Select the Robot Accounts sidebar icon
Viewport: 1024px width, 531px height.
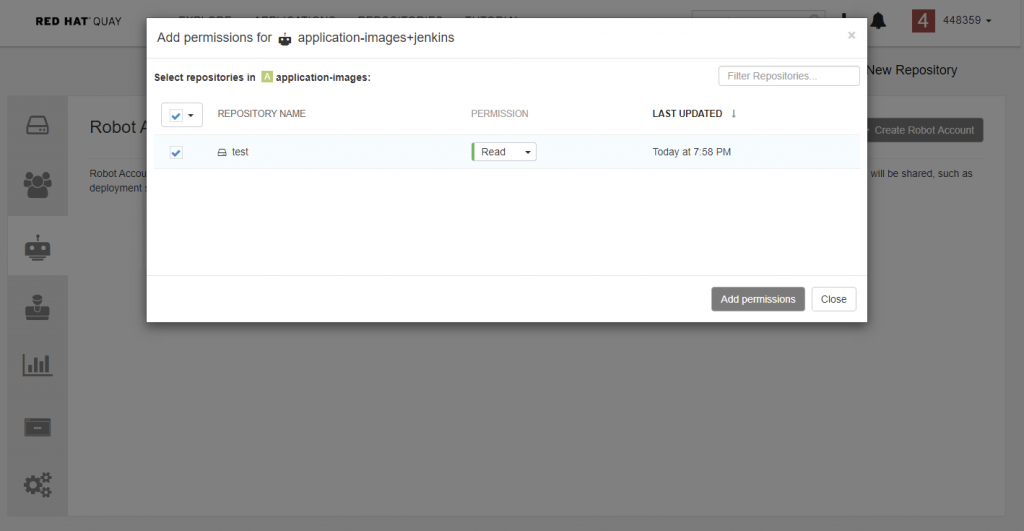[x=37, y=248]
